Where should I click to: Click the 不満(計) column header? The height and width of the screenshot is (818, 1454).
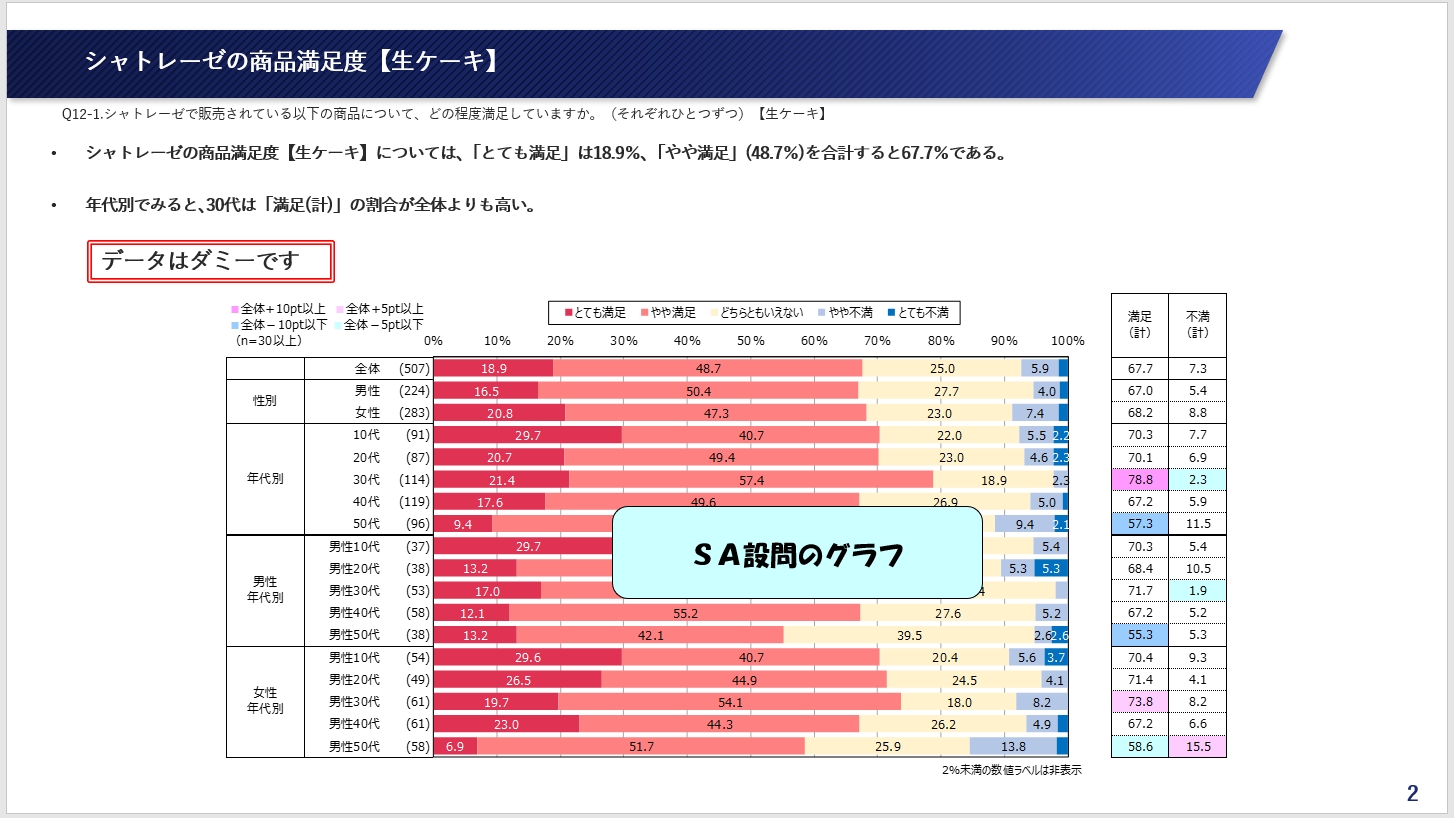[x=1197, y=325]
